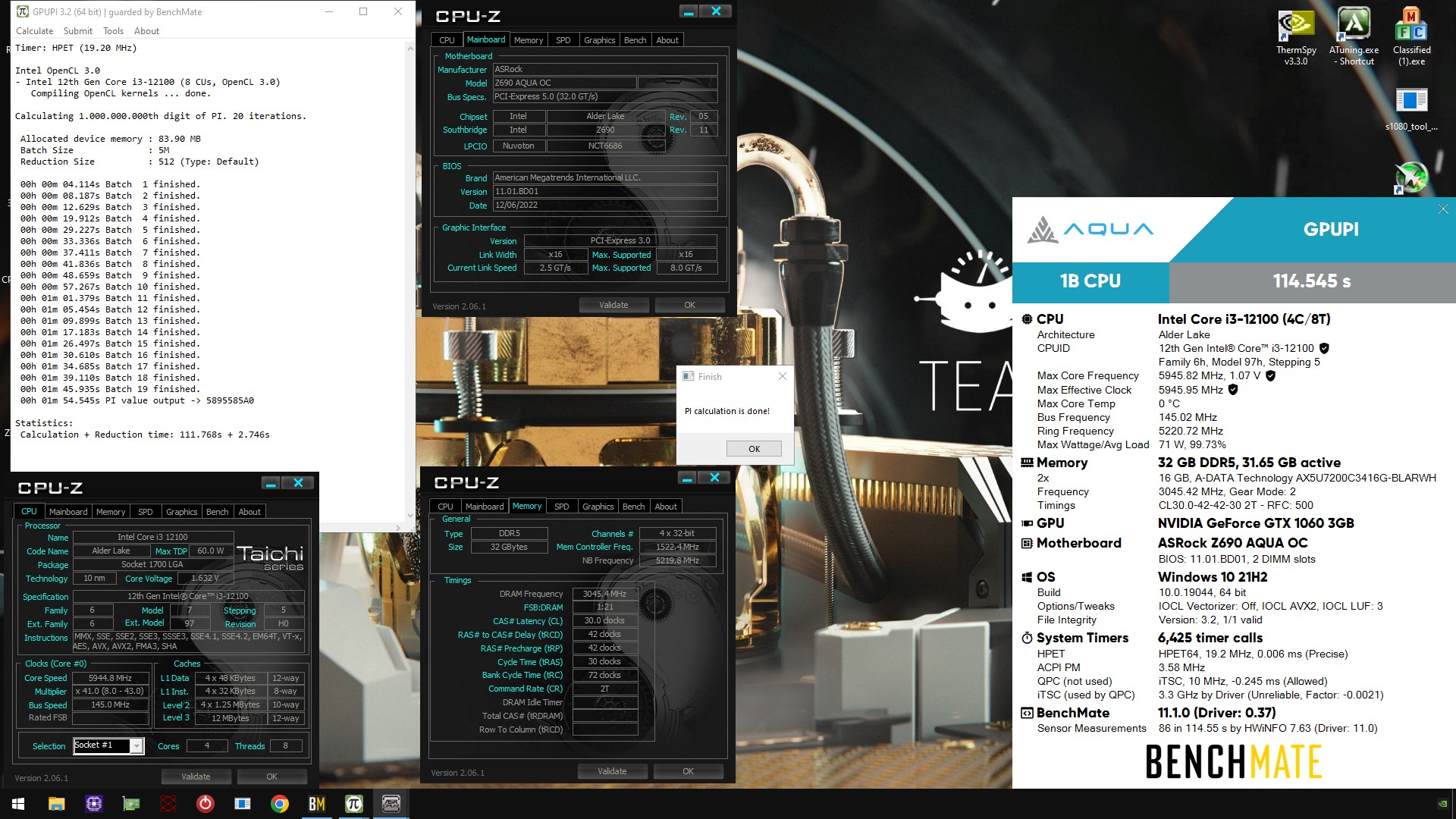This screenshot has height=819, width=1456.
Task: Open the Socket #1 selection dropdown
Action: pos(108,746)
